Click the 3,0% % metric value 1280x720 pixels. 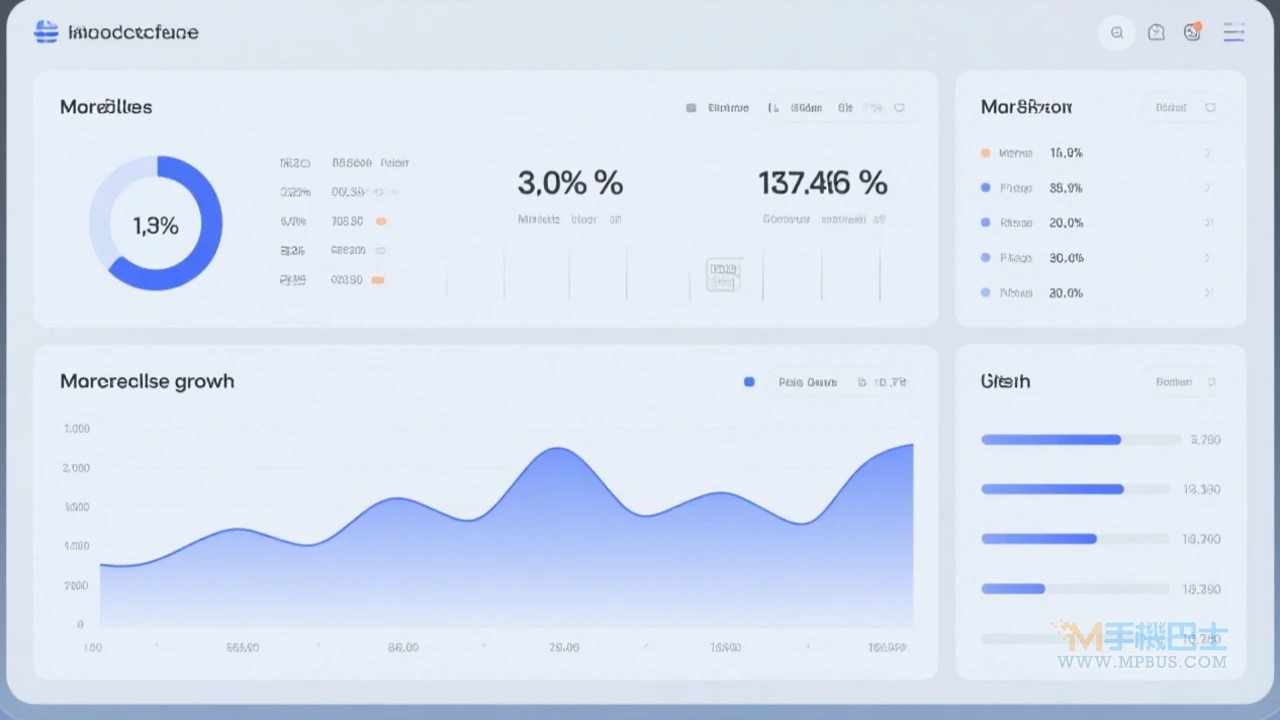point(570,183)
